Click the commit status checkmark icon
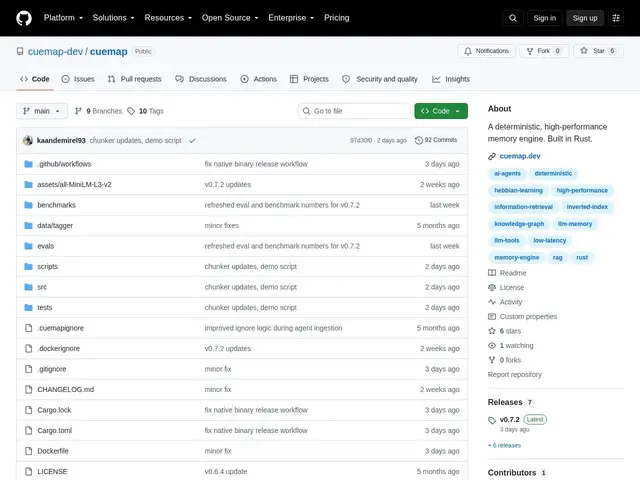This screenshot has width=640, height=480. coord(192,140)
